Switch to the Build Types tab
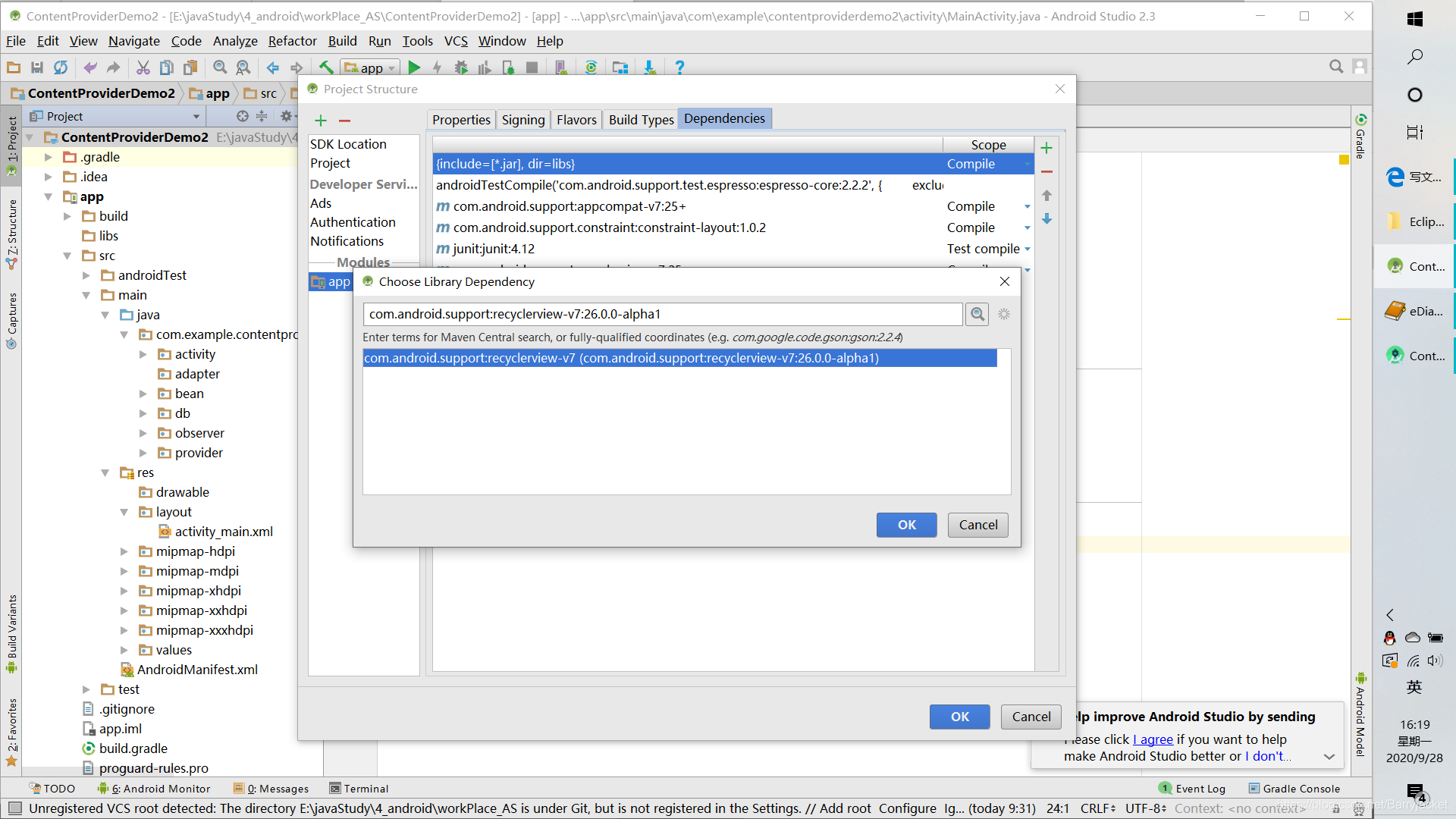Screen dimensions: 1456x819 (x=641, y=120)
